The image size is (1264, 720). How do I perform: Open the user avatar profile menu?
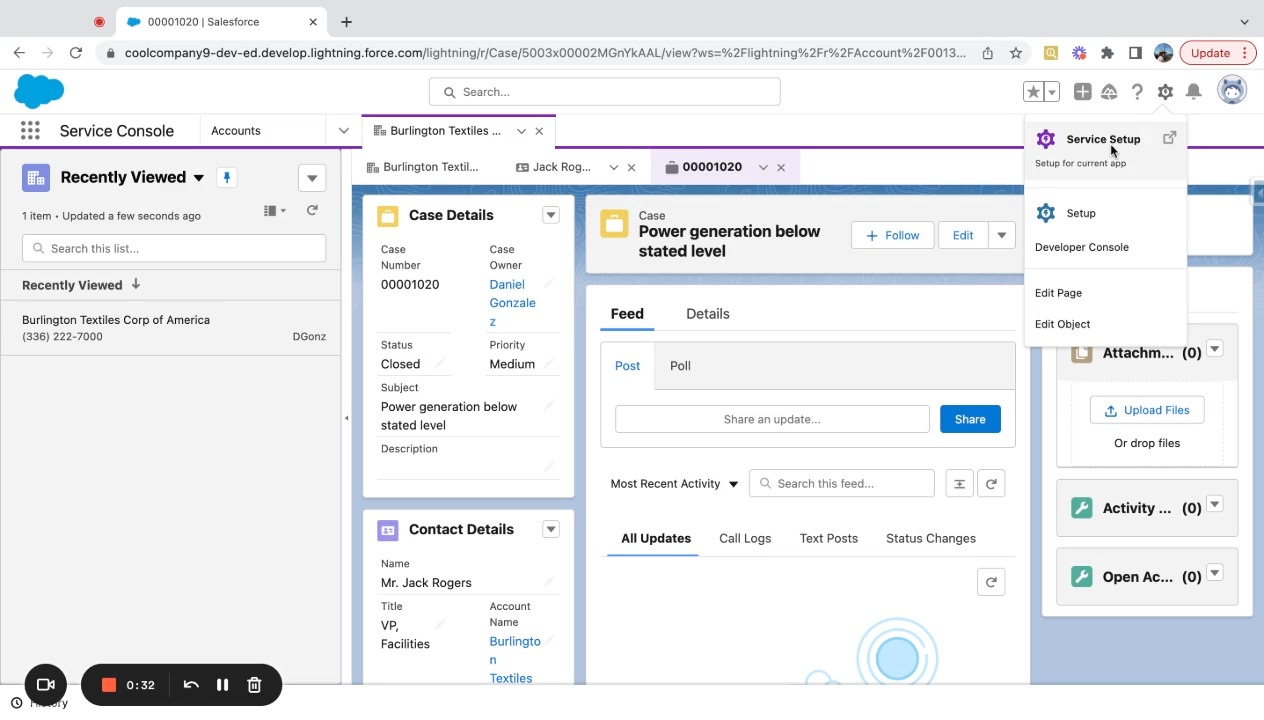click(1232, 91)
